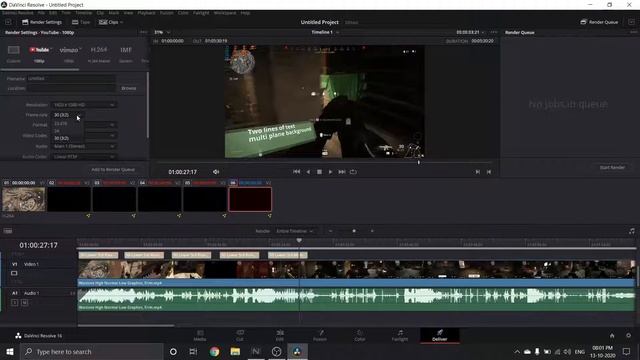
Task: Open the Render Queue panel button
Action: tap(599, 22)
